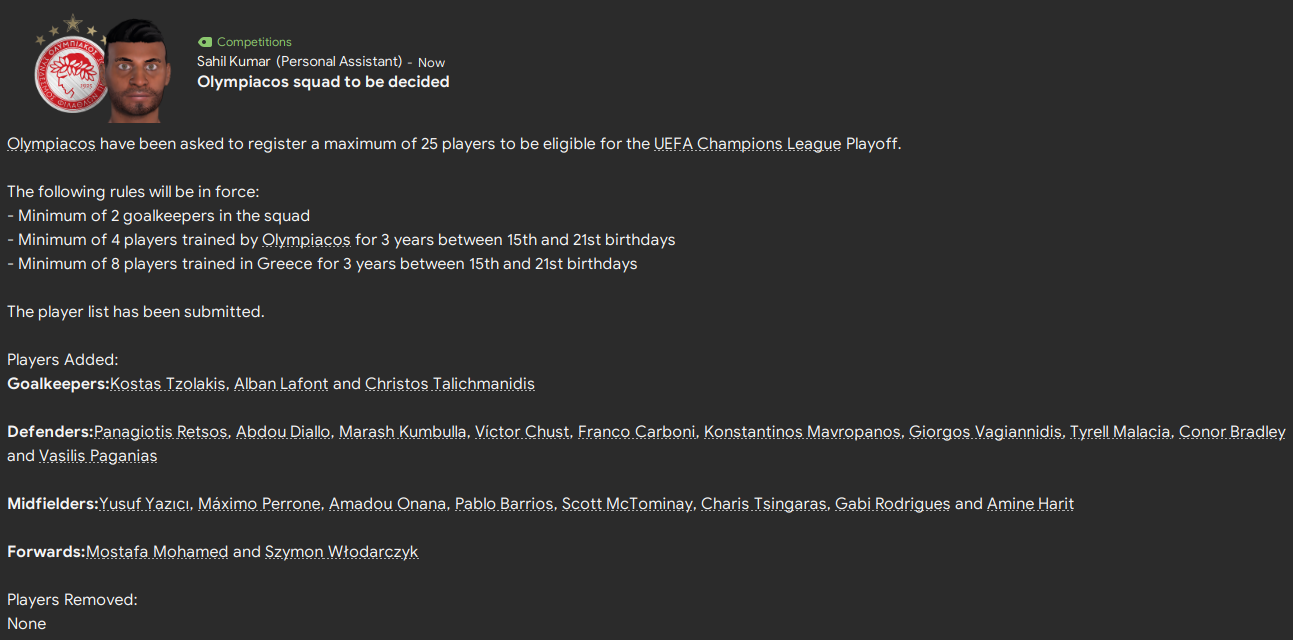Click Olympiacos in the training rule line
This screenshot has width=1293, height=640.
306,240
